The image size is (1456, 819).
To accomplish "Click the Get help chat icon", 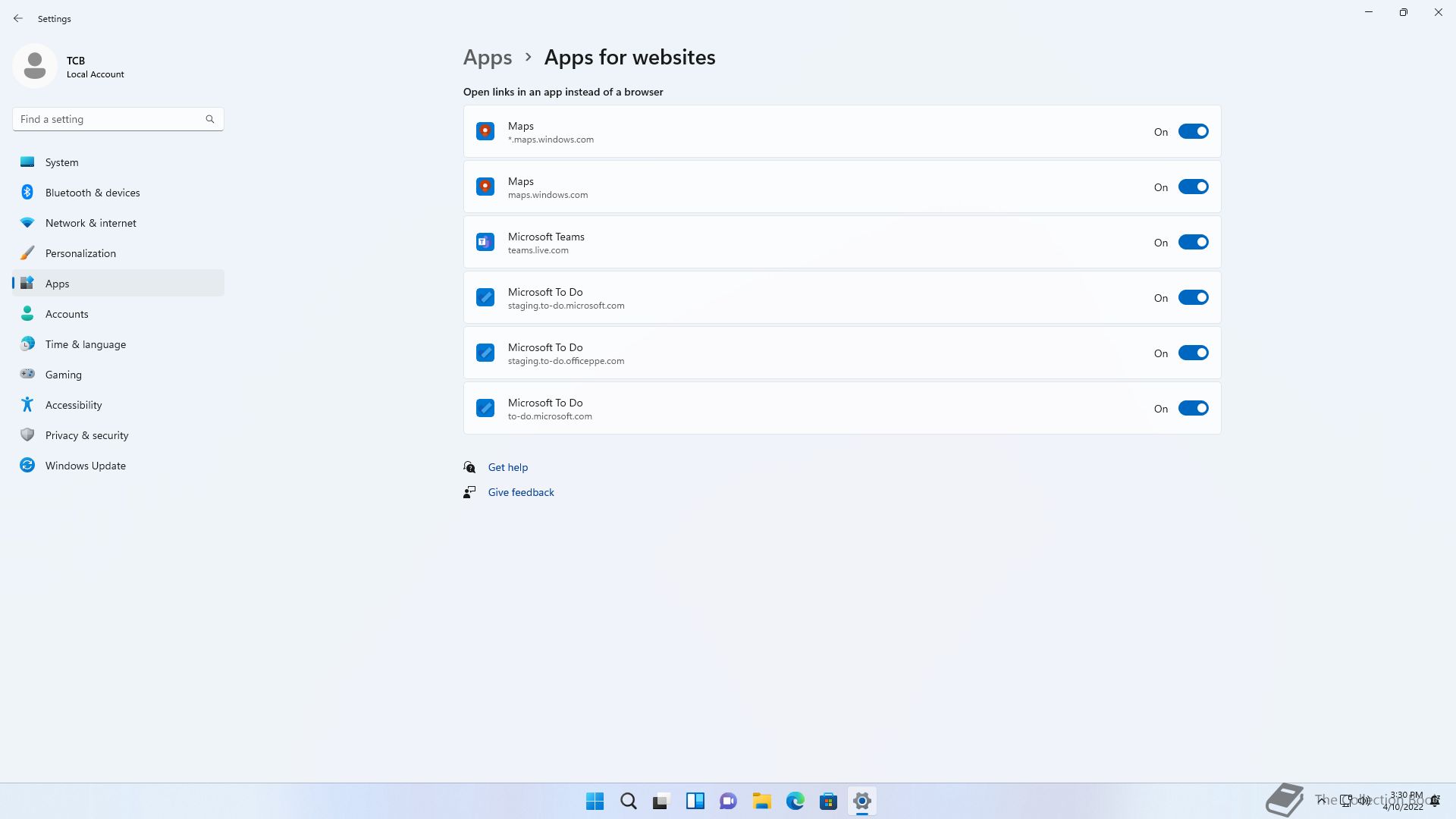I will coord(469,467).
